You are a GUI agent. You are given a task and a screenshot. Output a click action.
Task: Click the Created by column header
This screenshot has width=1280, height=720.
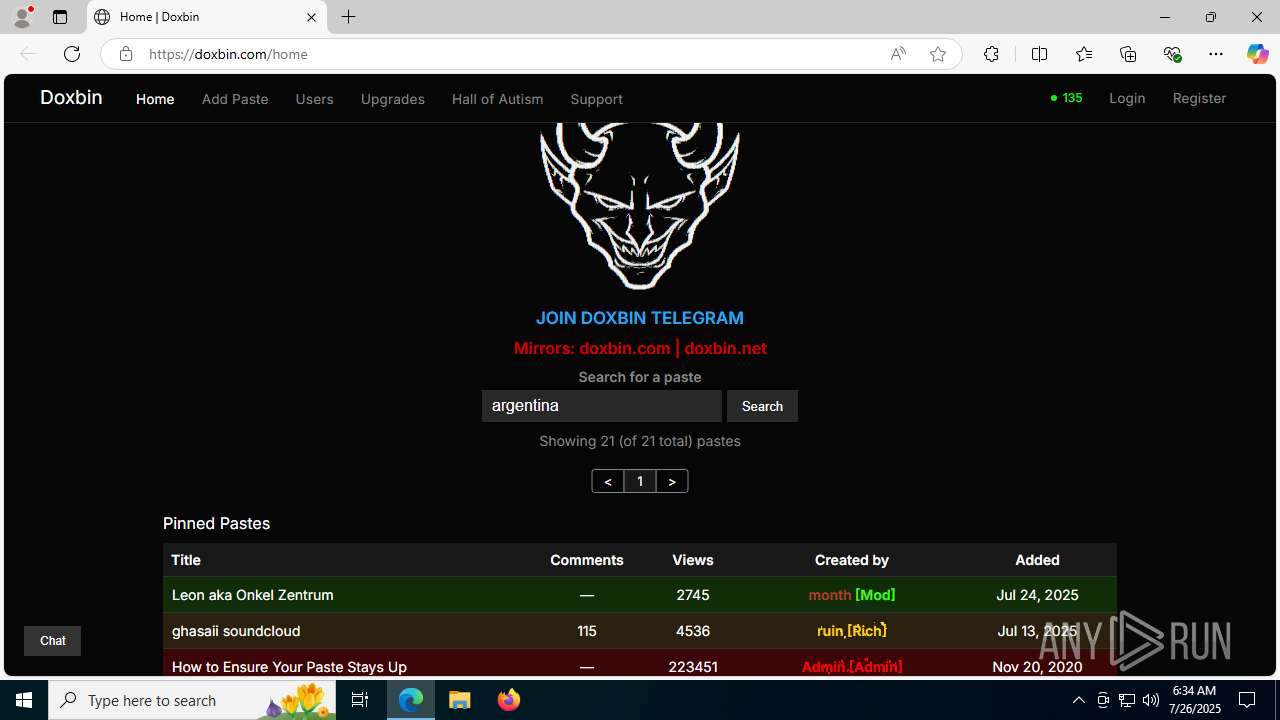tap(852, 560)
